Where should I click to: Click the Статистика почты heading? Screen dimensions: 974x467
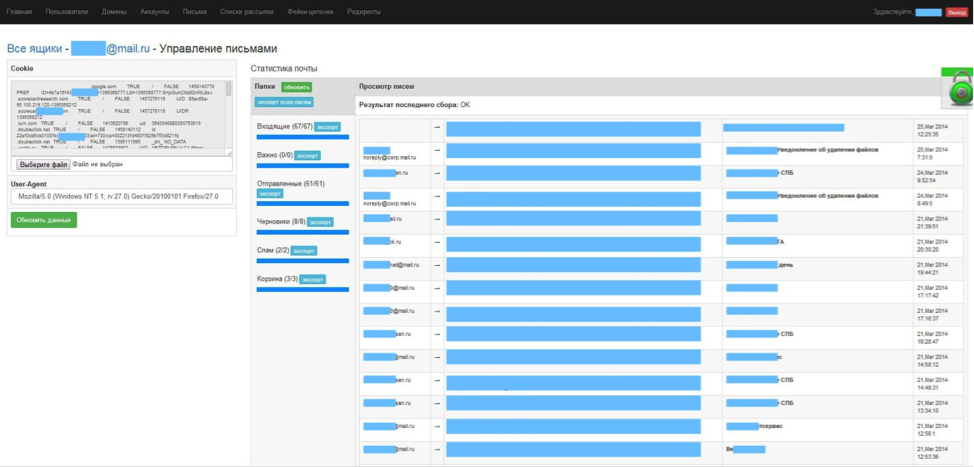click(x=284, y=68)
